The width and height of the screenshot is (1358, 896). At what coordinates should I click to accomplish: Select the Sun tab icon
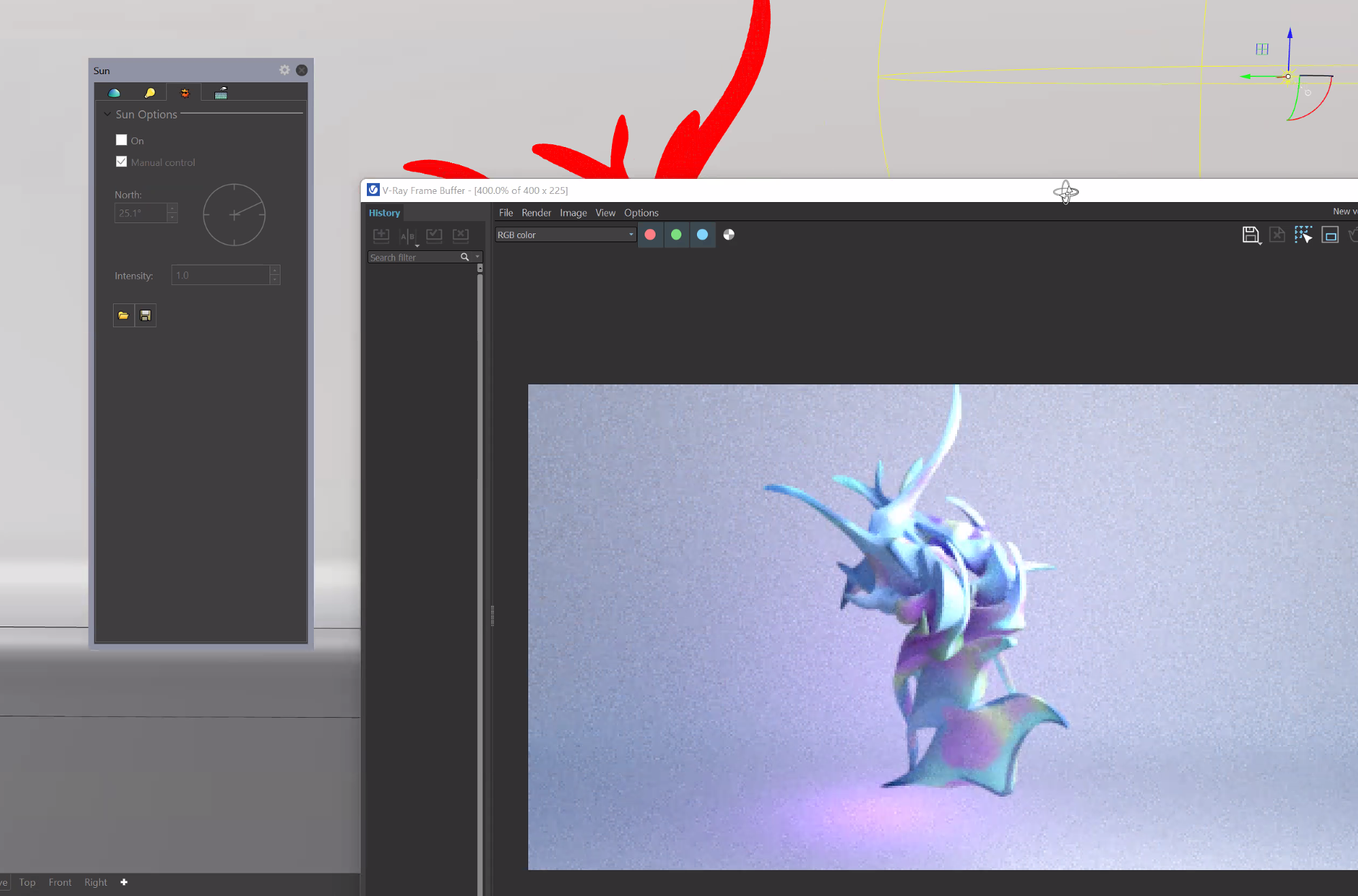(184, 93)
